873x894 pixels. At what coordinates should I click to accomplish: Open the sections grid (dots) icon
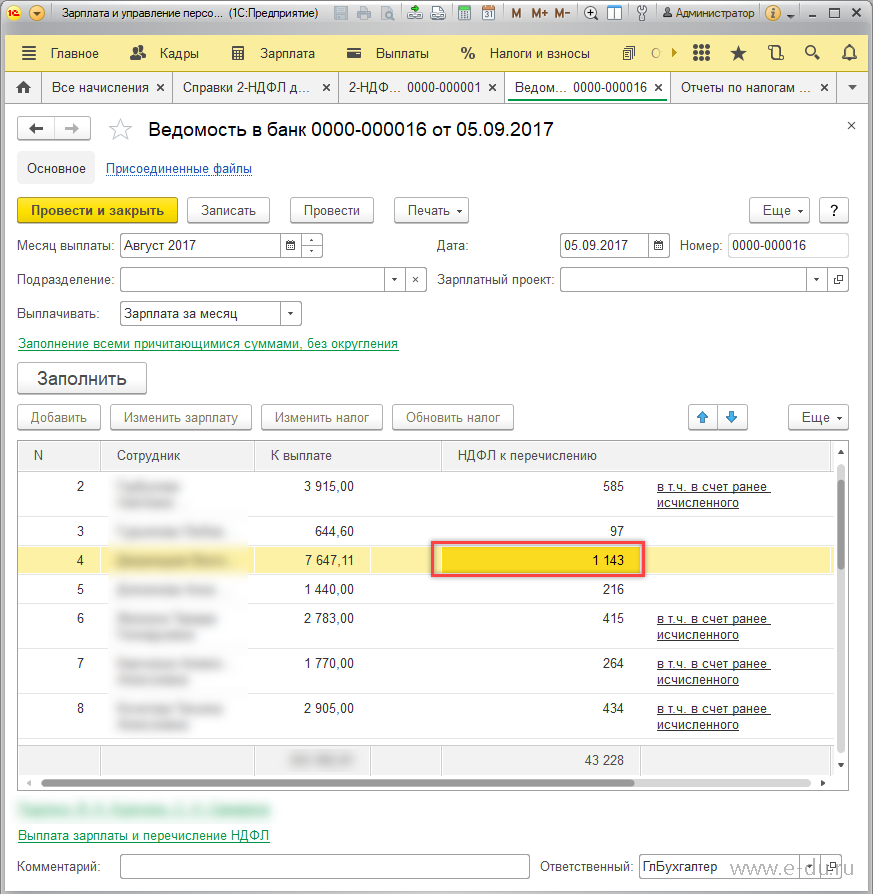click(701, 53)
